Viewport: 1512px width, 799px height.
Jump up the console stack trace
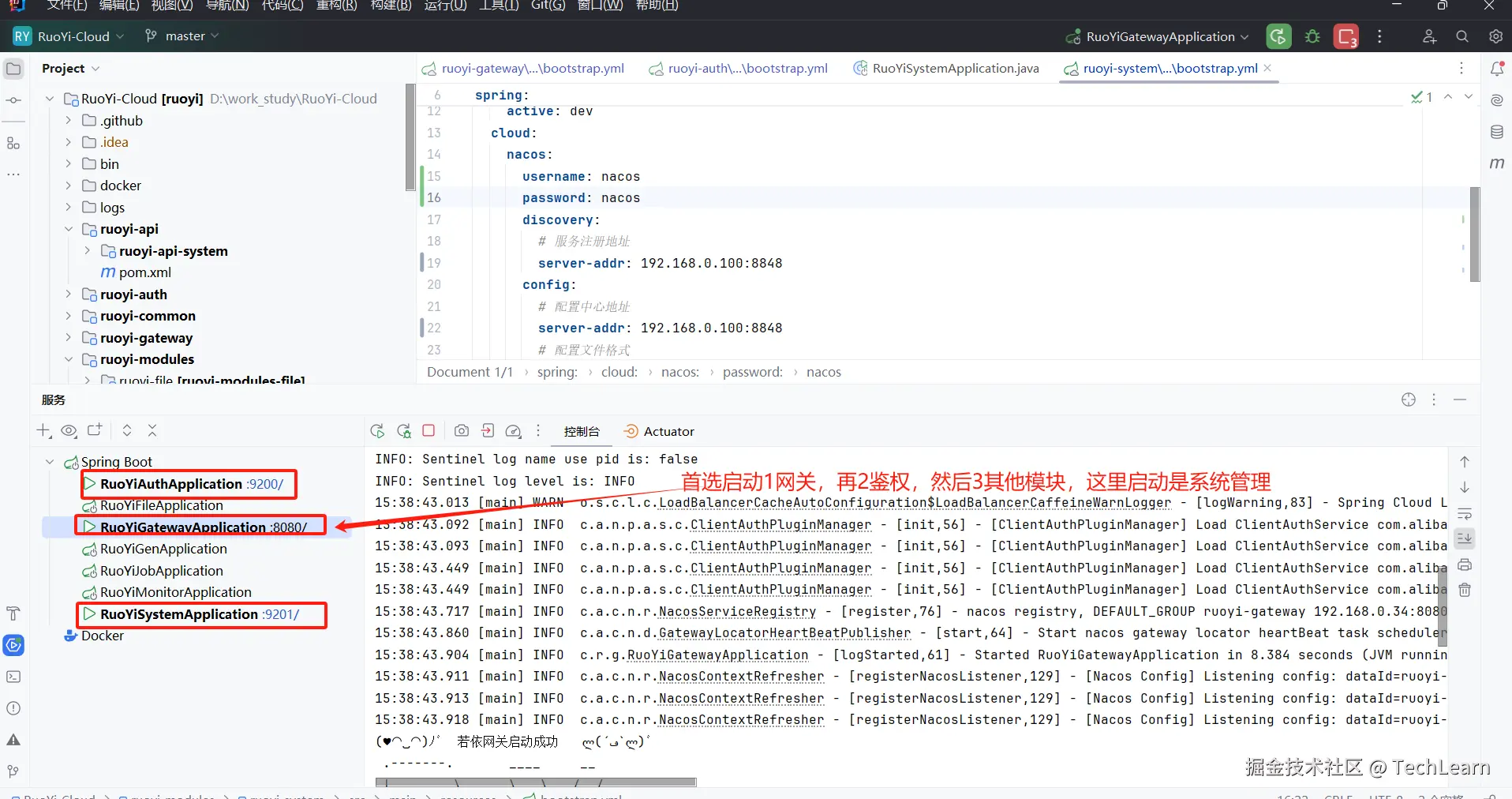click(x=1465, y=462)
